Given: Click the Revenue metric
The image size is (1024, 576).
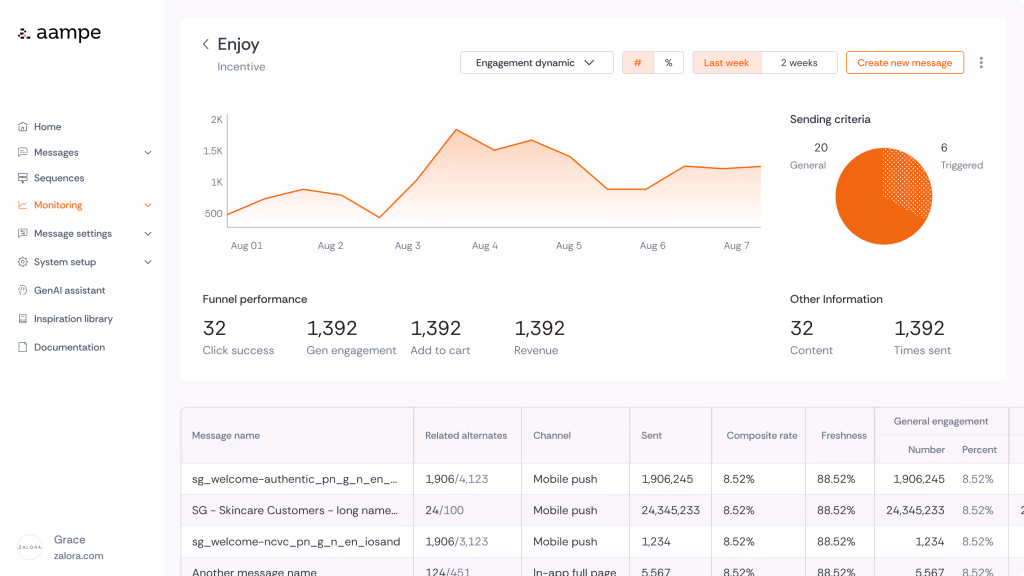Looking at the screenshot, I should [539, 338].
